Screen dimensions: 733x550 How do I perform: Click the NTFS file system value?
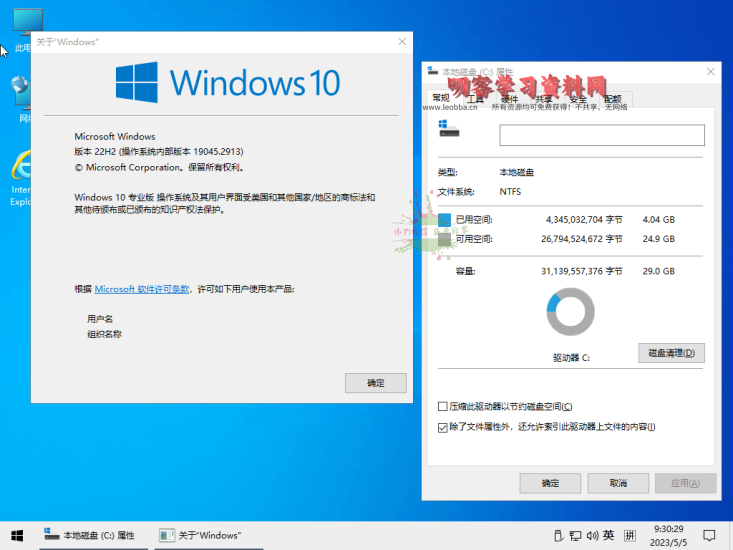tap(510, 192)
